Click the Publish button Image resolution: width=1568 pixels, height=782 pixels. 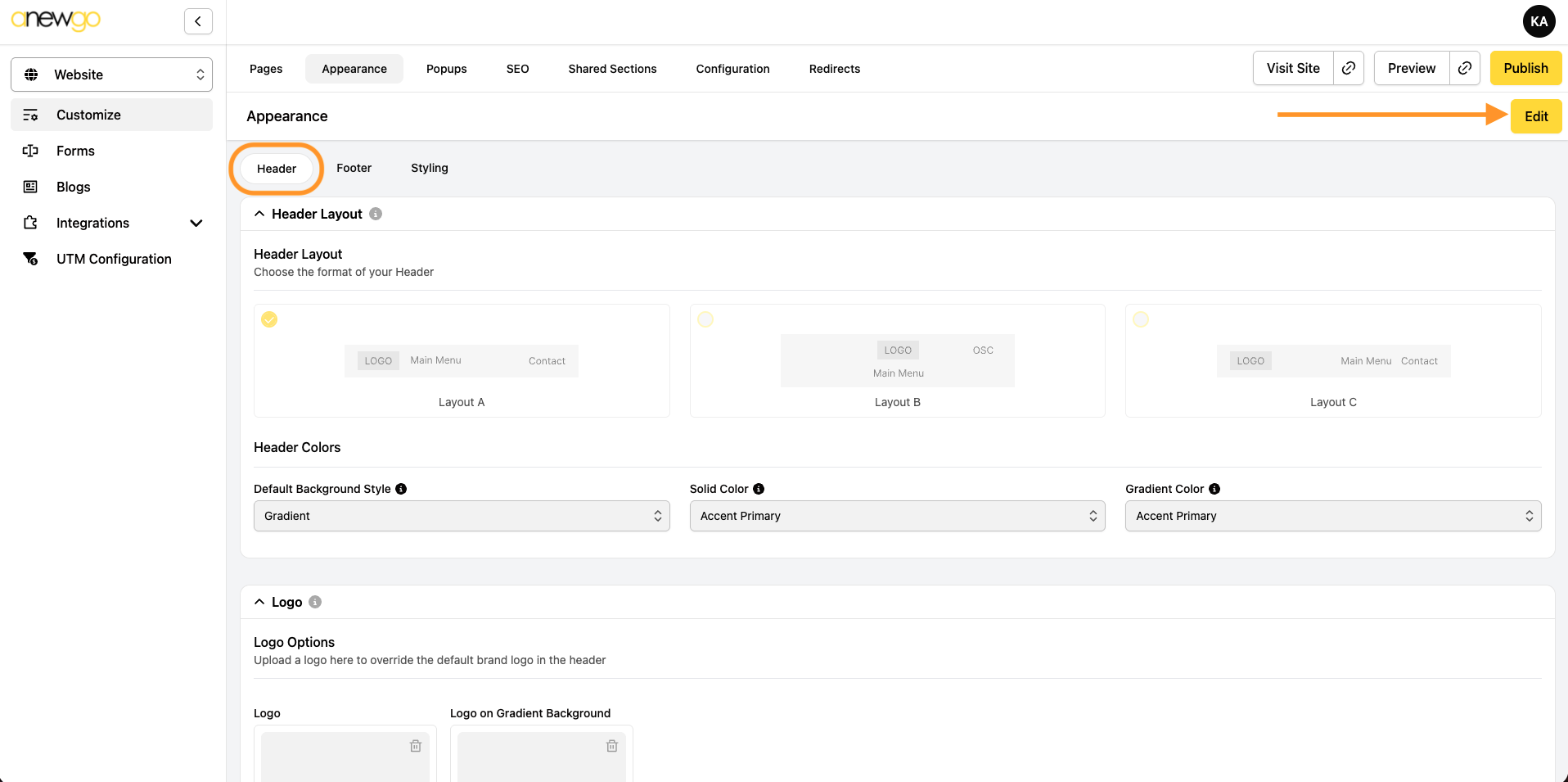(1525, 68)
